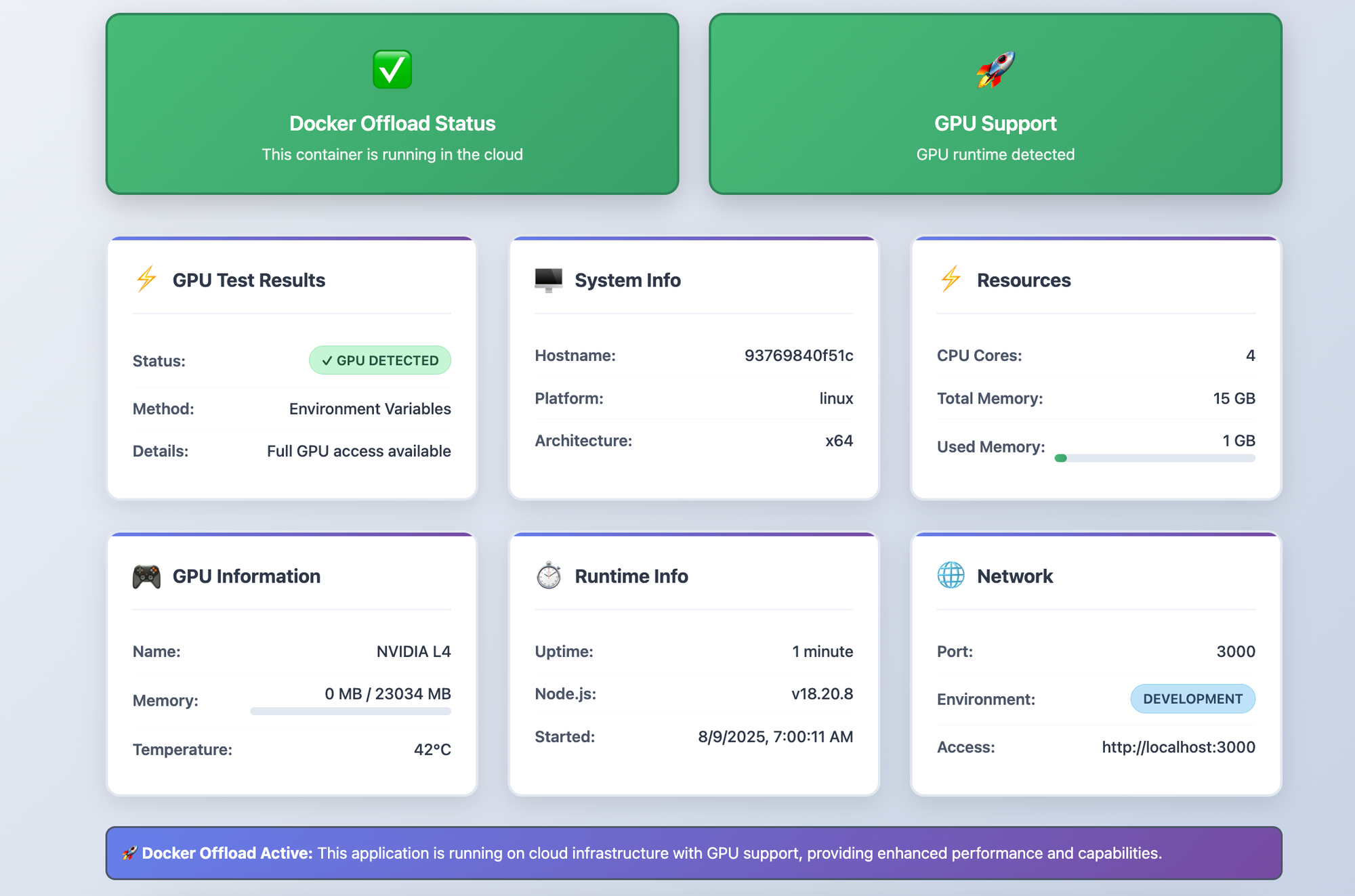This screenshot has width=1355, height=896.
Task: Click the globe icon beside Network
Action: [x=951, y=576]
